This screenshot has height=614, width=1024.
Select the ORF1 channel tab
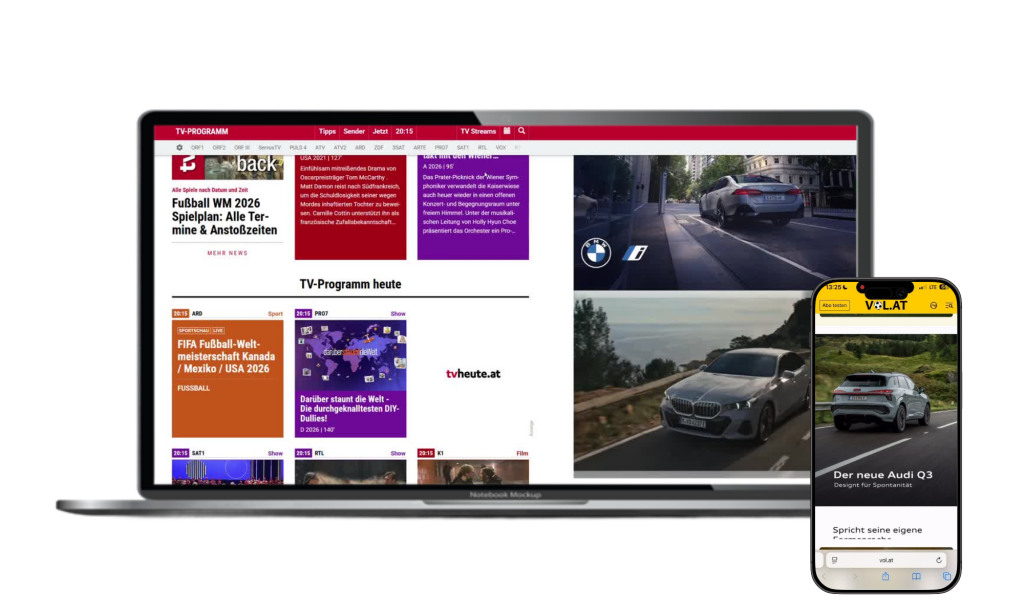[197, 148]
